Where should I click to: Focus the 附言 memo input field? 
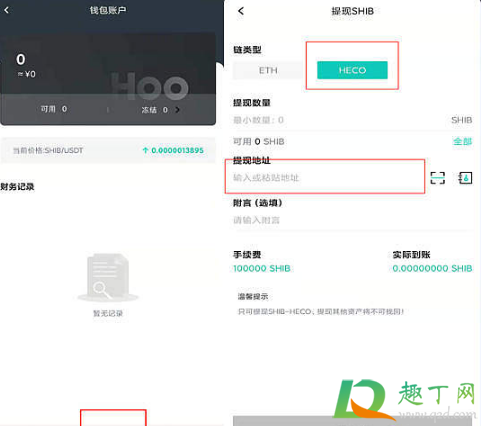pos(353,220)
